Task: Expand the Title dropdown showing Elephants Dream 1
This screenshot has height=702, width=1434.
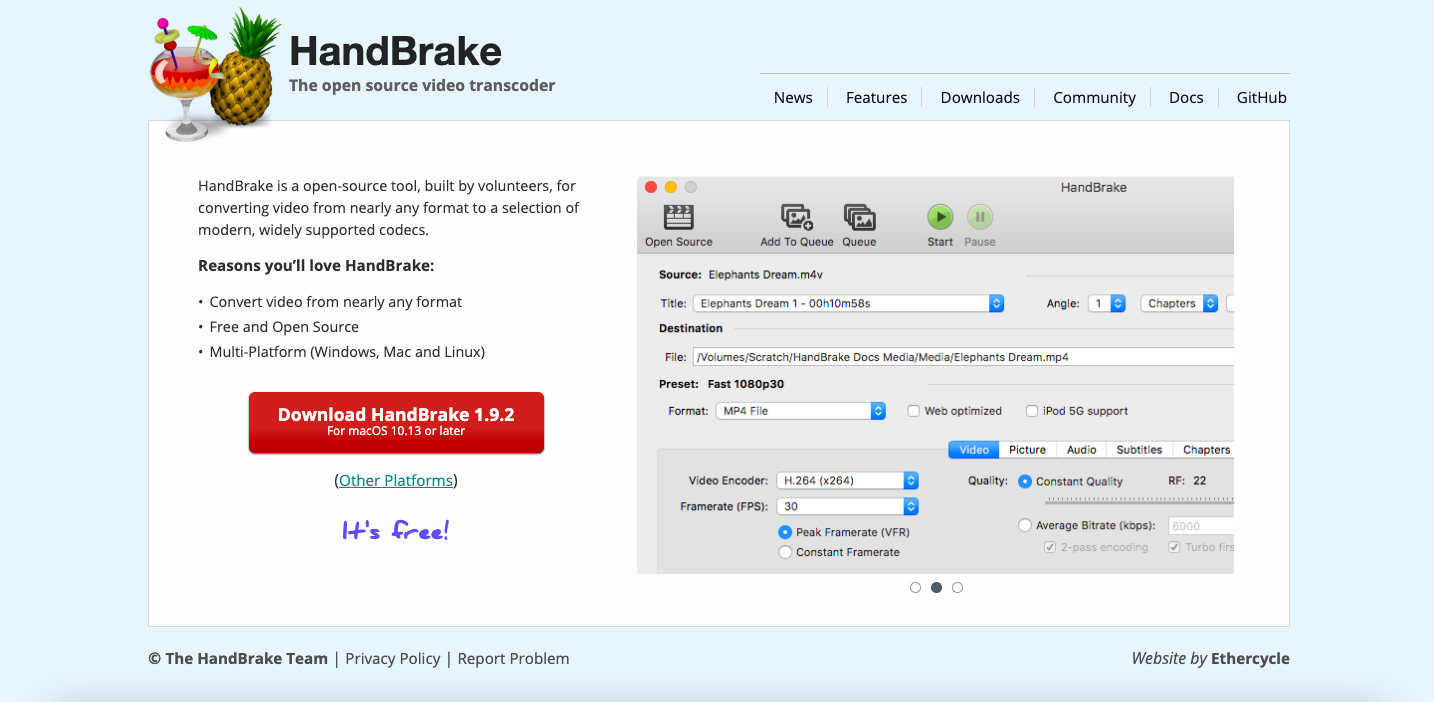Action: point(848,303)
